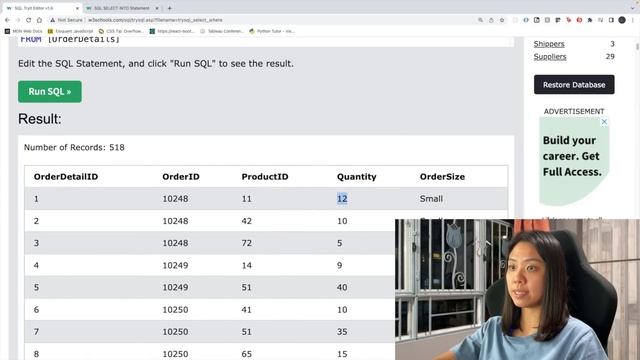
Task: Open the Shippers table link
Action: pos(549,44)
